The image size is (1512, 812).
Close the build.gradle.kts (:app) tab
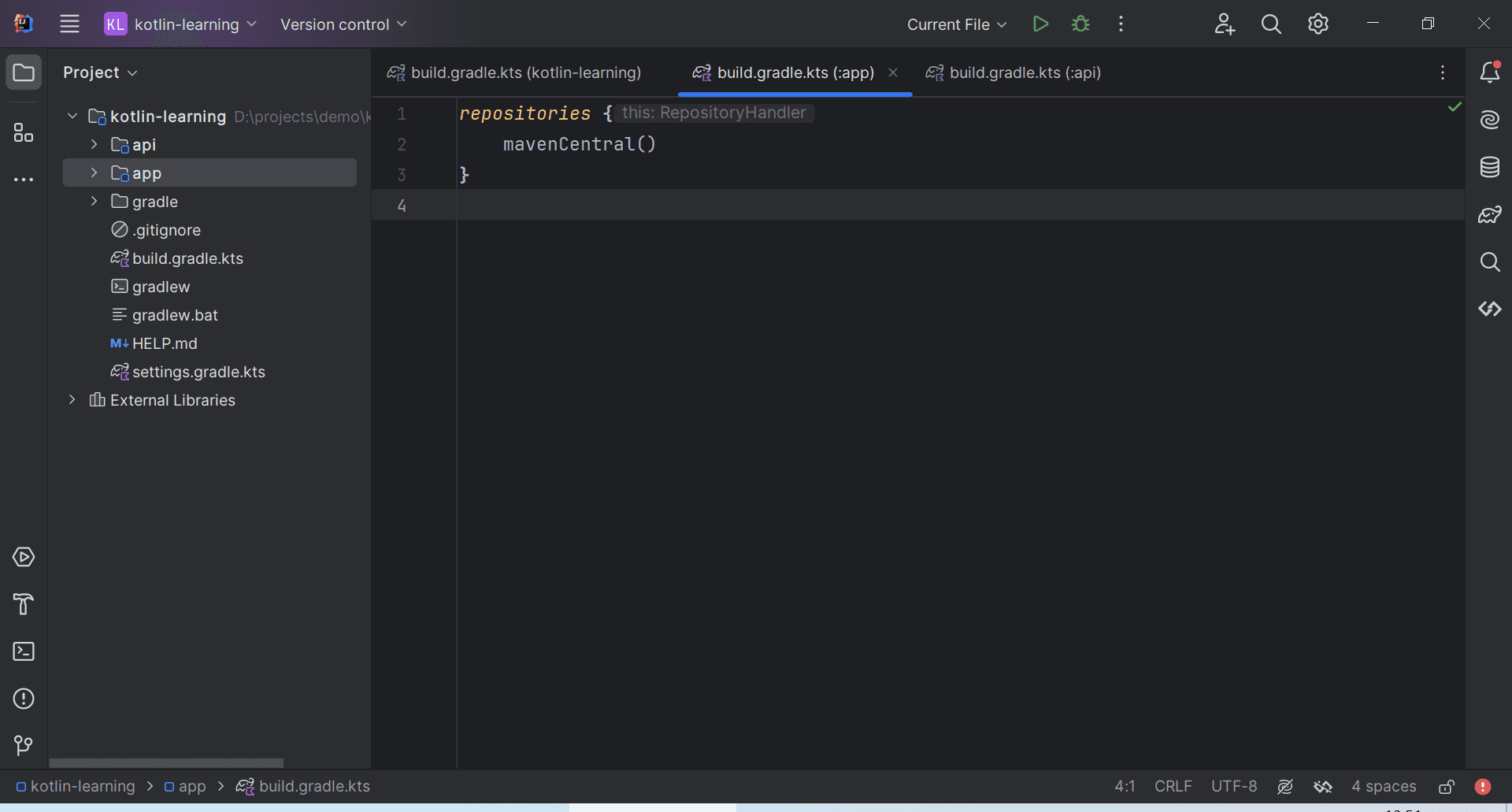[893, 72]
